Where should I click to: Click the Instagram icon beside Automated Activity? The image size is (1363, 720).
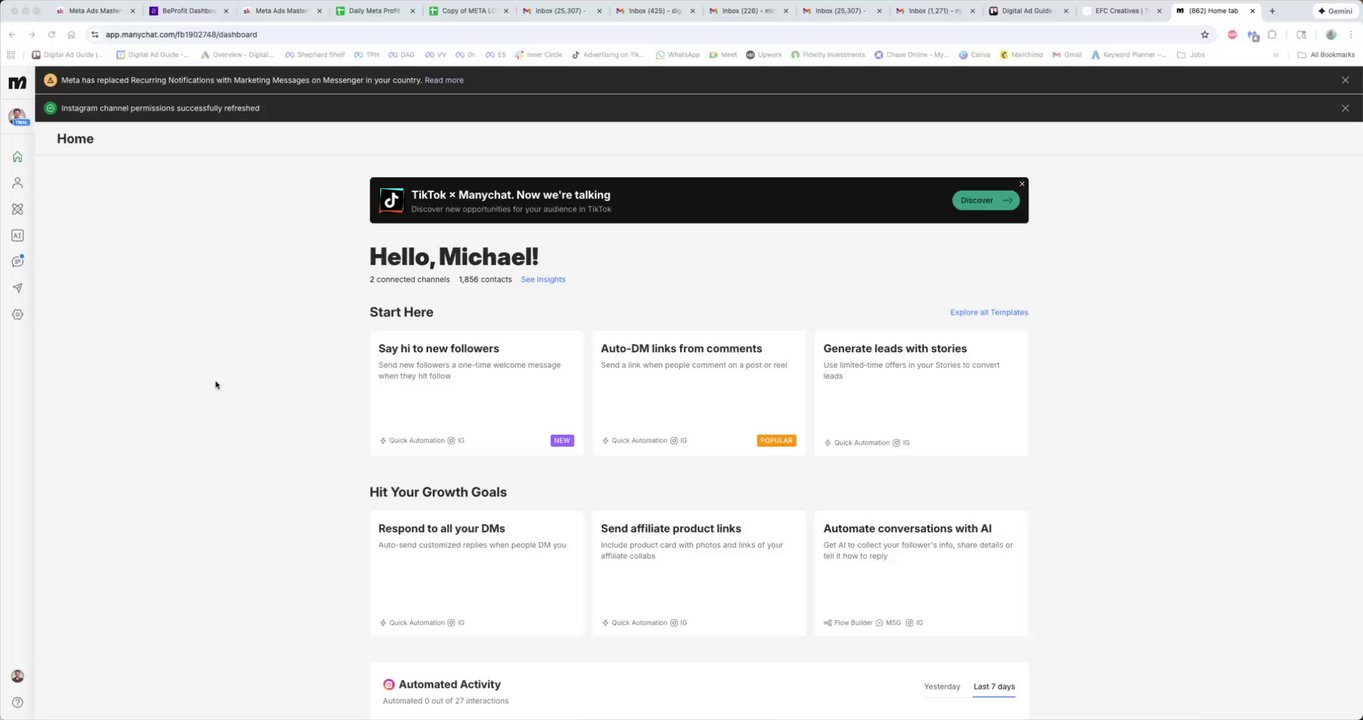(x=389, y=685)
